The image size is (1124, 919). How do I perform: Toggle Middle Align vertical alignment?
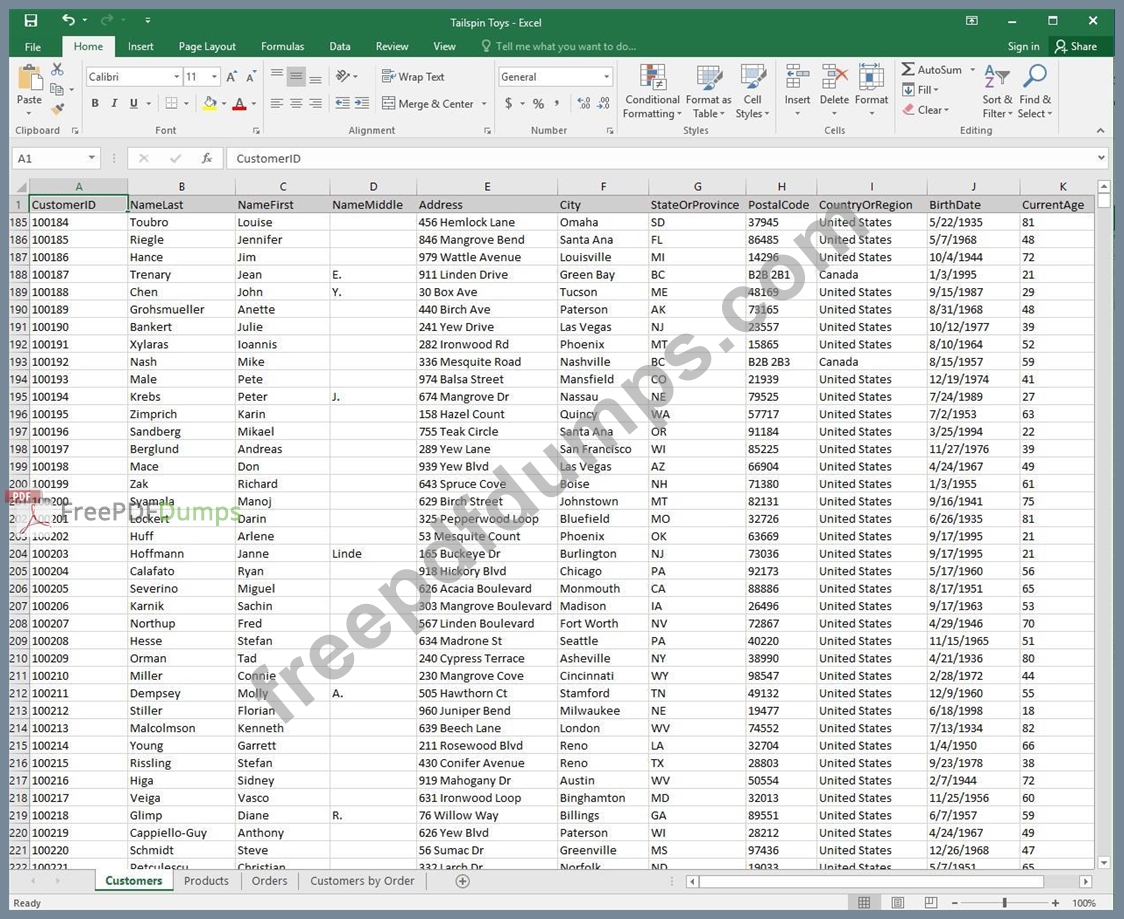click(x=296, y=76)
